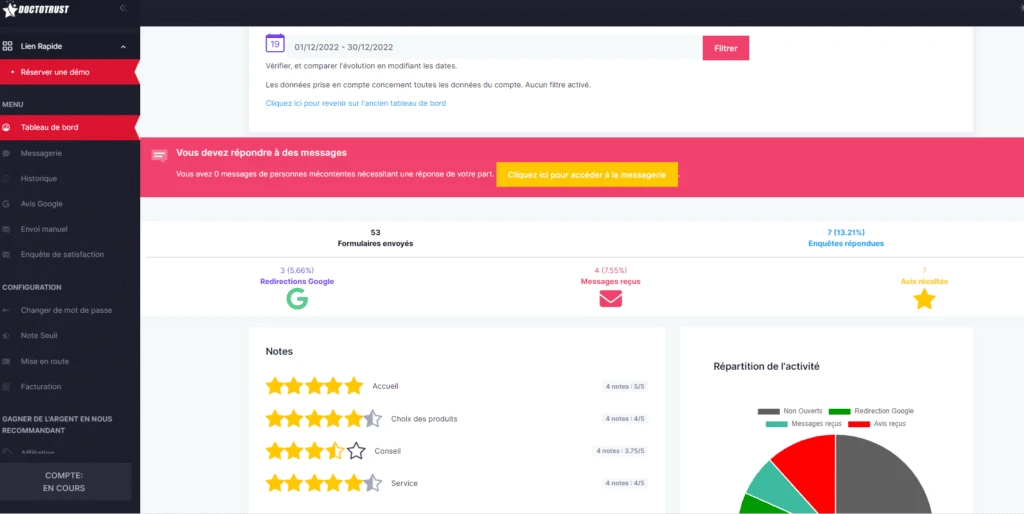Toggle Non Ouverts legend swatch
The height and width of the screenshot is (514, 1024).
[769, 411]
